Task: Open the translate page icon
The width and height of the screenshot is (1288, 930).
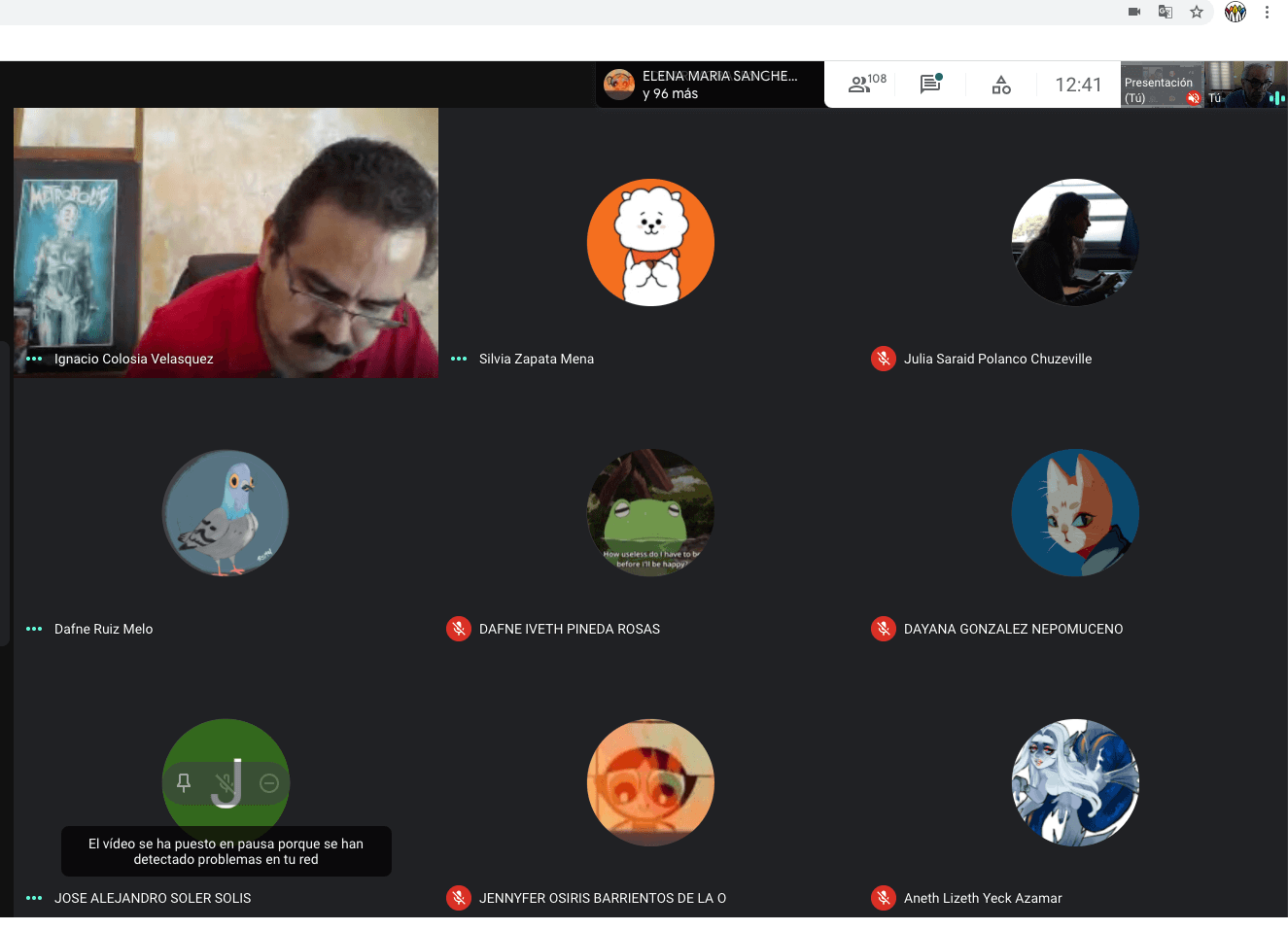Action: (1165, 12)
